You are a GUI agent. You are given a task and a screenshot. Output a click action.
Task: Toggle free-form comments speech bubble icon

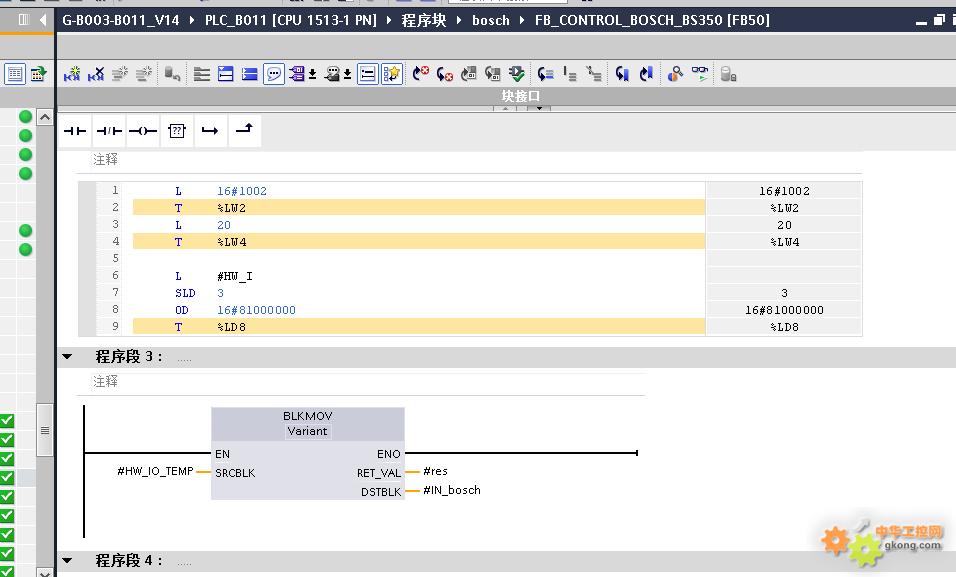coord(274,74)
